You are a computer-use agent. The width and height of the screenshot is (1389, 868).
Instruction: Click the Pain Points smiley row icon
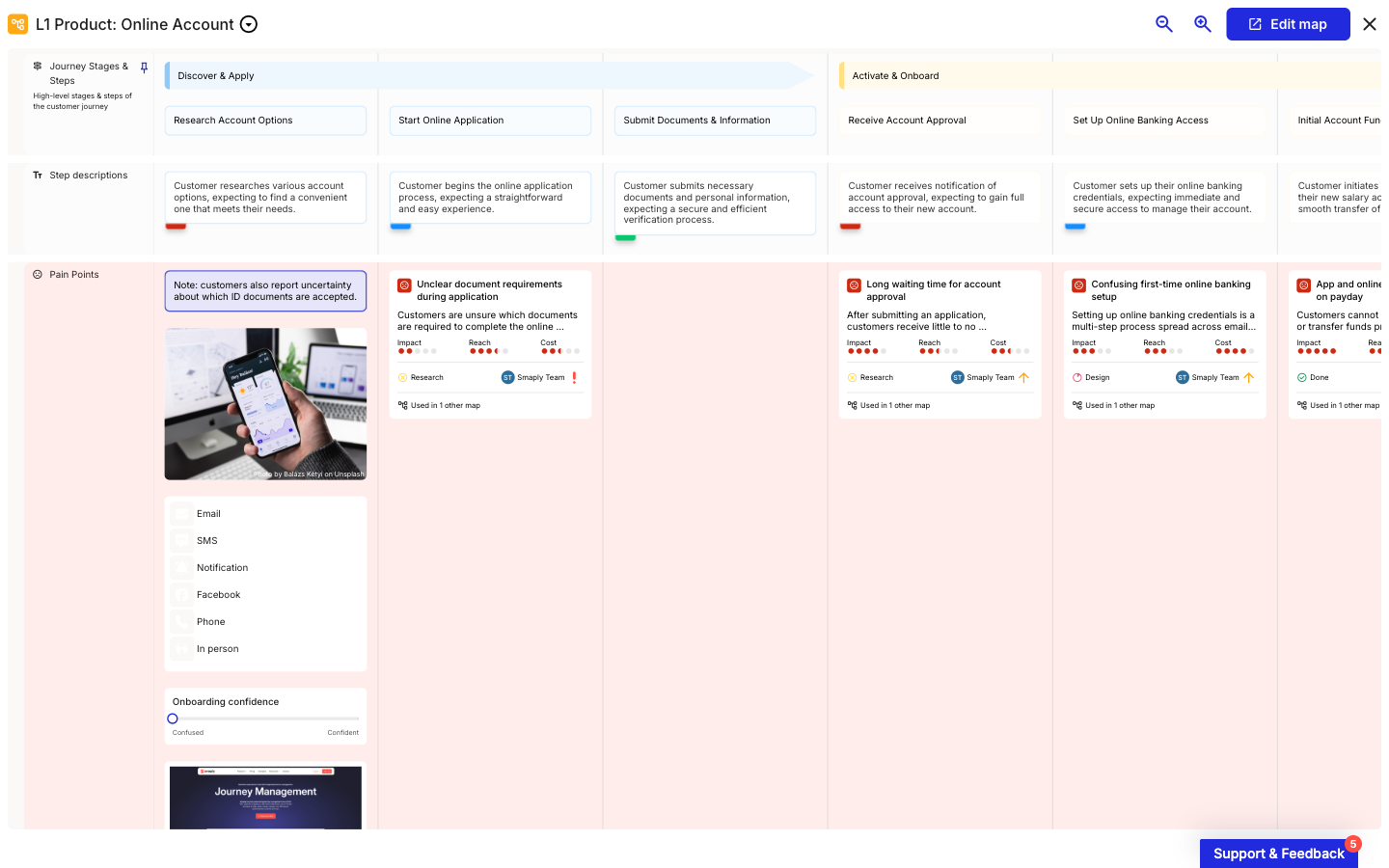[x=38, y=275]
